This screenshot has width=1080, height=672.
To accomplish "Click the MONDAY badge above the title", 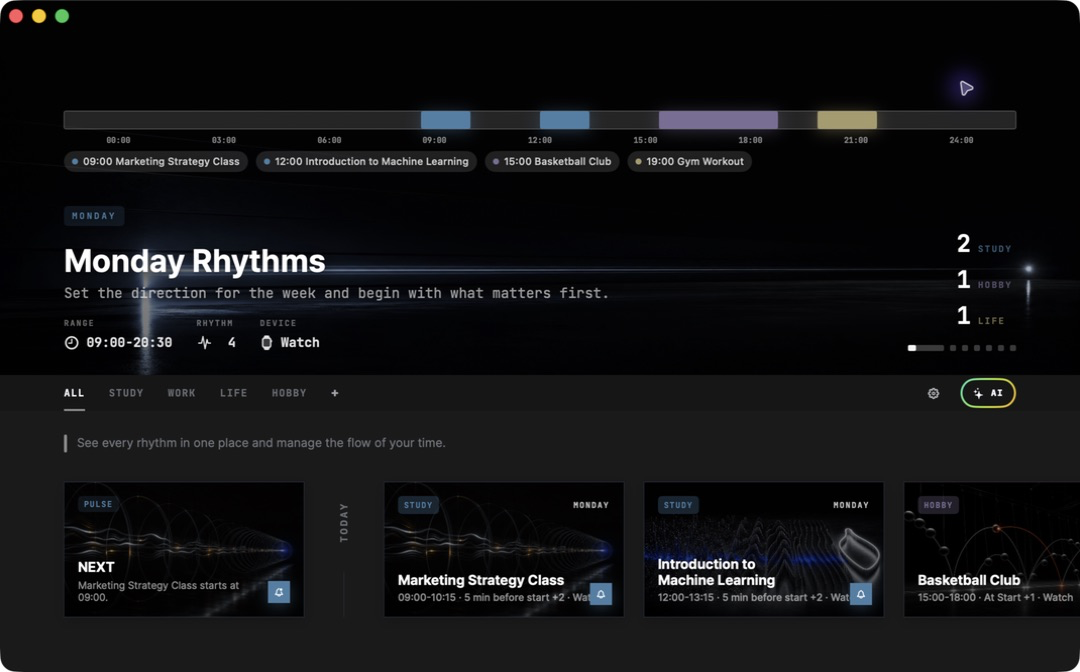I will coord(94,216).
